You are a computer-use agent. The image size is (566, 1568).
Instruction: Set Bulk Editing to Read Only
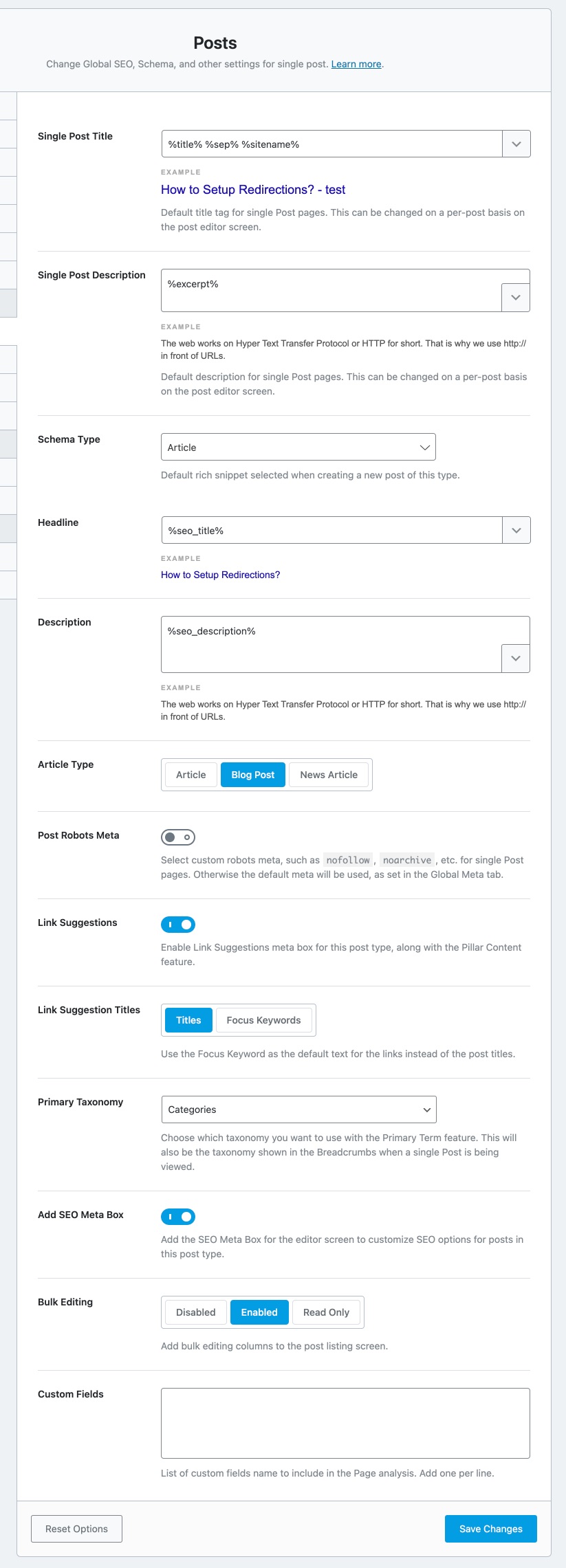pyautogui.click(x=326, y=1312)
